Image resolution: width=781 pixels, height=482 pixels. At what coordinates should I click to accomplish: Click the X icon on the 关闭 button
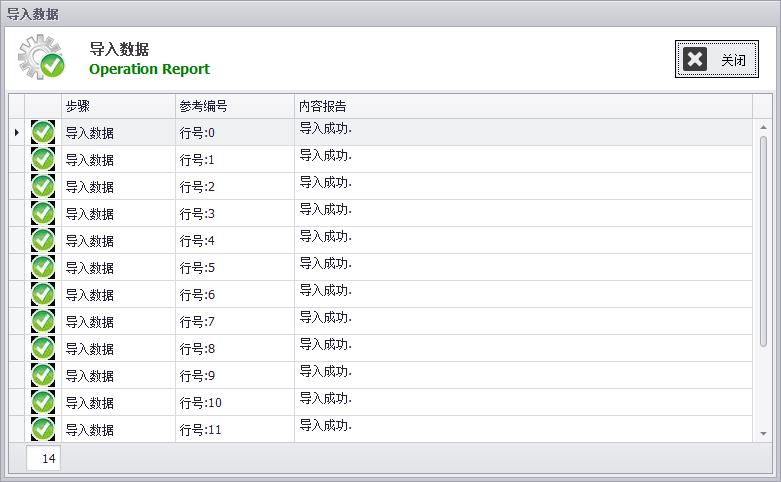[695, 60]
